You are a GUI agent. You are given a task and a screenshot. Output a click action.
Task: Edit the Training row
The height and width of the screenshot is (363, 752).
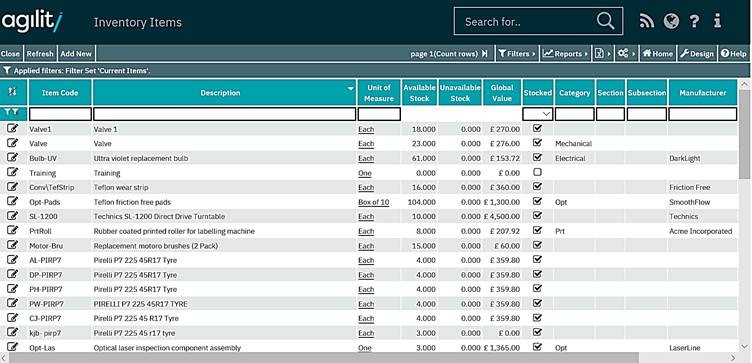[12, 172]
